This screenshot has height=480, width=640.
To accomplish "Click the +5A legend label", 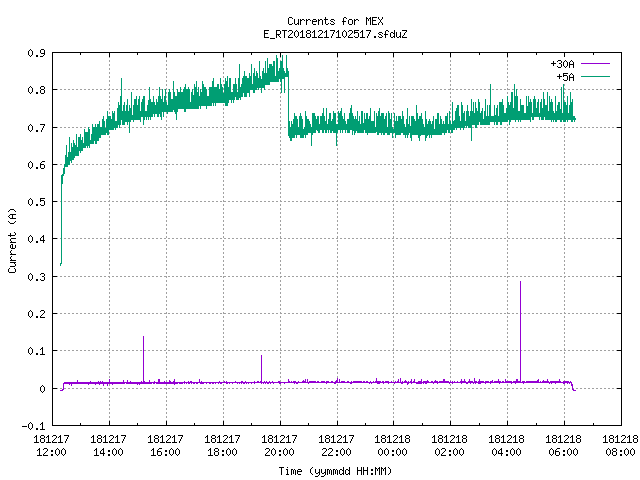I will click(x=565, y=77).
